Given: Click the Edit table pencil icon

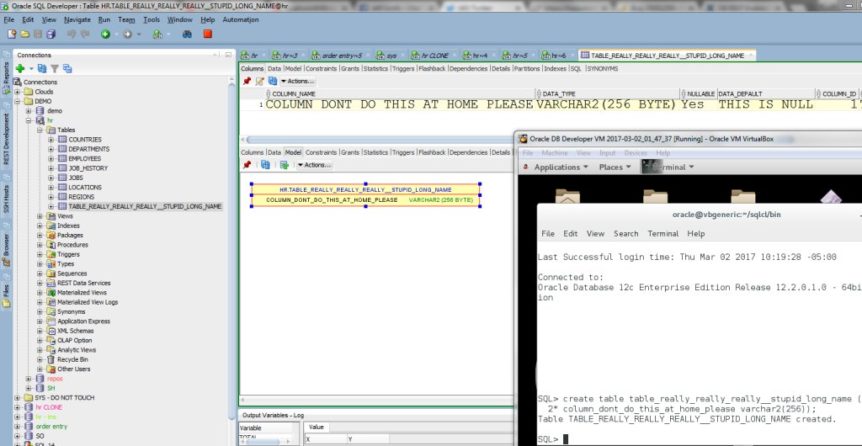Looking at the screenshot, I should (x=260, y=80).
